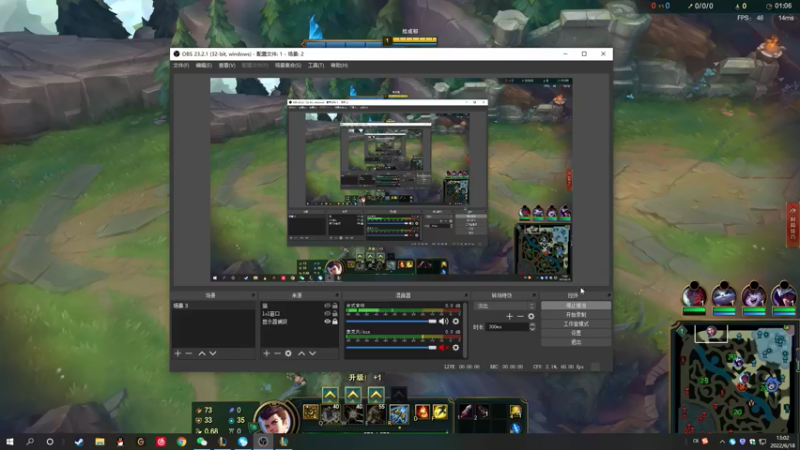
Task: Click the 300ms duration input field
Action: point(508,327)
